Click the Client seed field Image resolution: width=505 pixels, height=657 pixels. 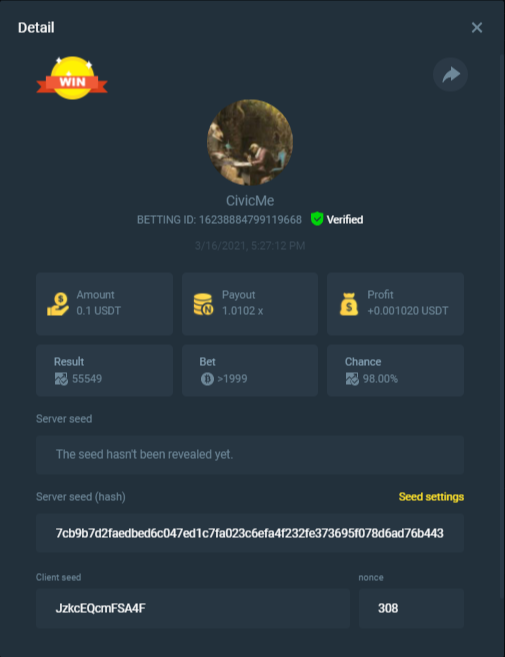(193, 608)
